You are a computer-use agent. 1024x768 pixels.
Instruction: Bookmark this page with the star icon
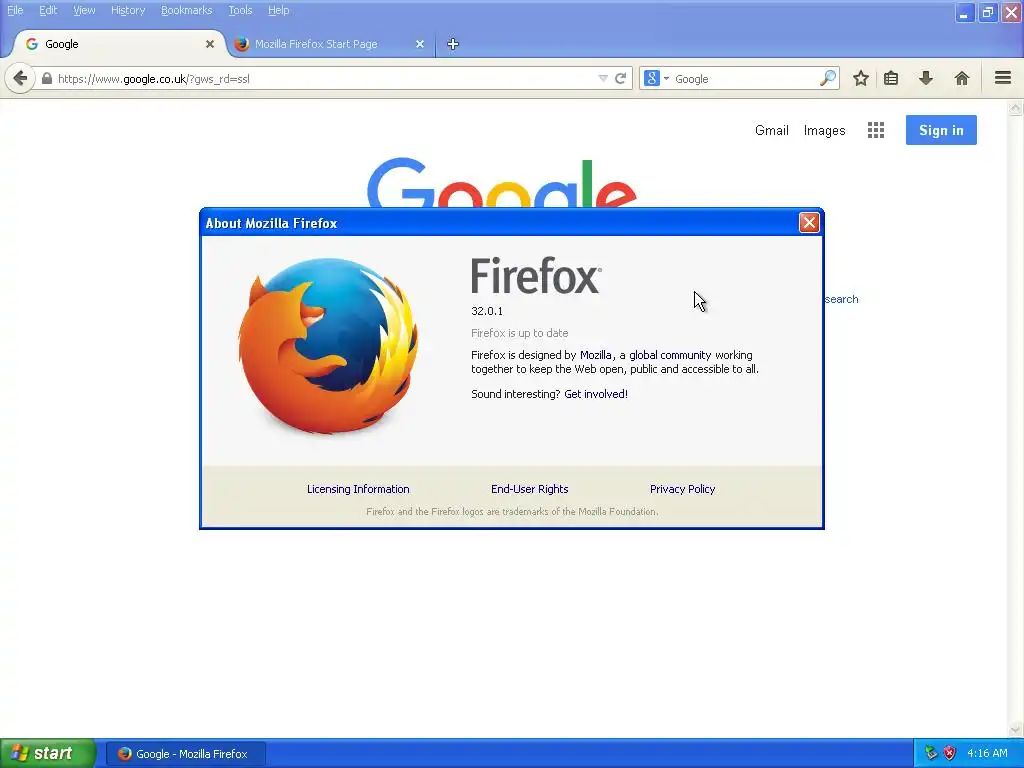pos(861,78)
